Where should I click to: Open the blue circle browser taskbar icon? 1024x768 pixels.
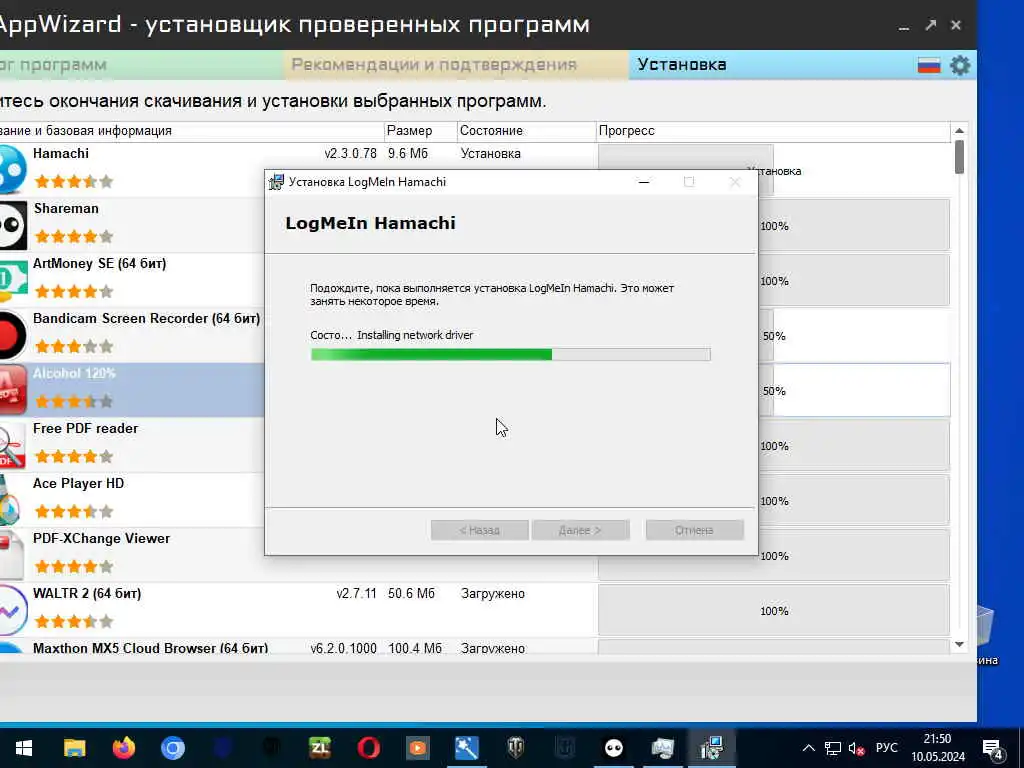point(172,748)
